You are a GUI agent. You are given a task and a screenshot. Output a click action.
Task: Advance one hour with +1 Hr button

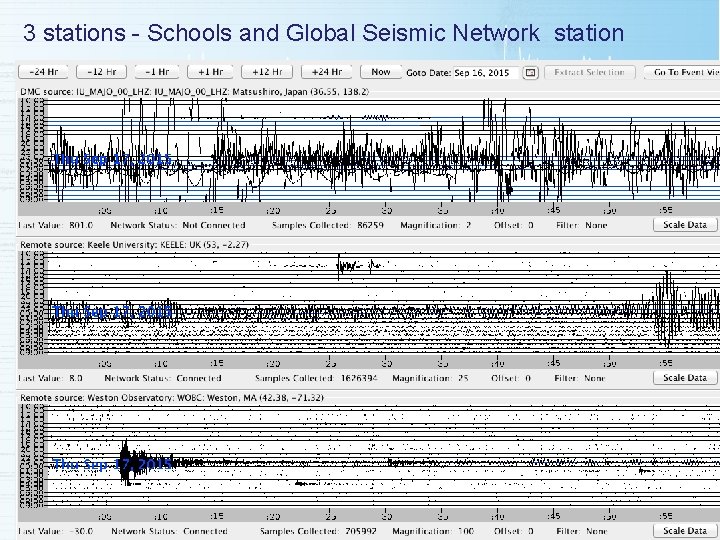210,72
